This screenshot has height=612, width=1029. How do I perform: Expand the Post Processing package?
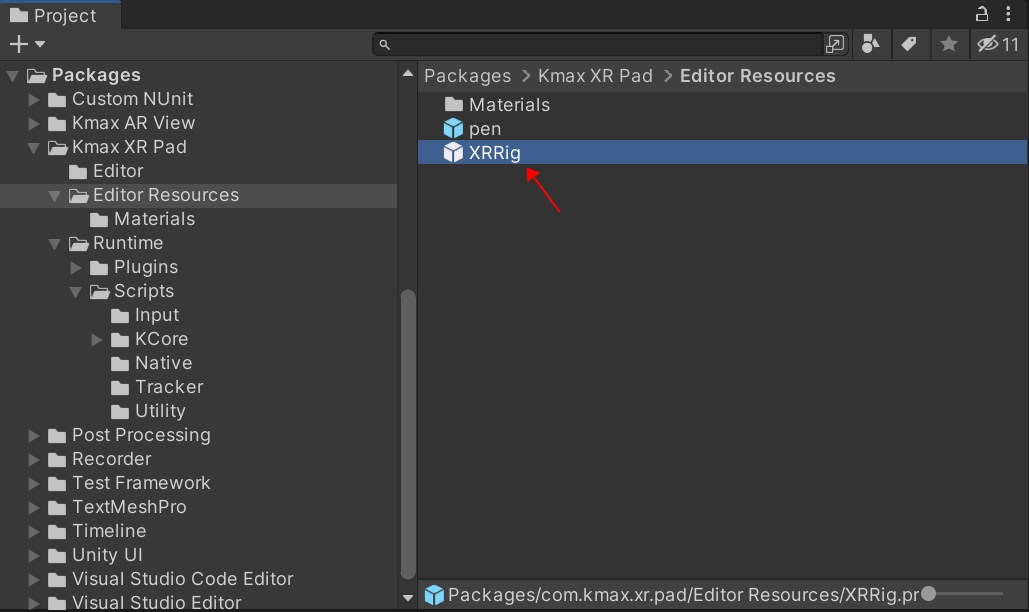coord(33,436)
